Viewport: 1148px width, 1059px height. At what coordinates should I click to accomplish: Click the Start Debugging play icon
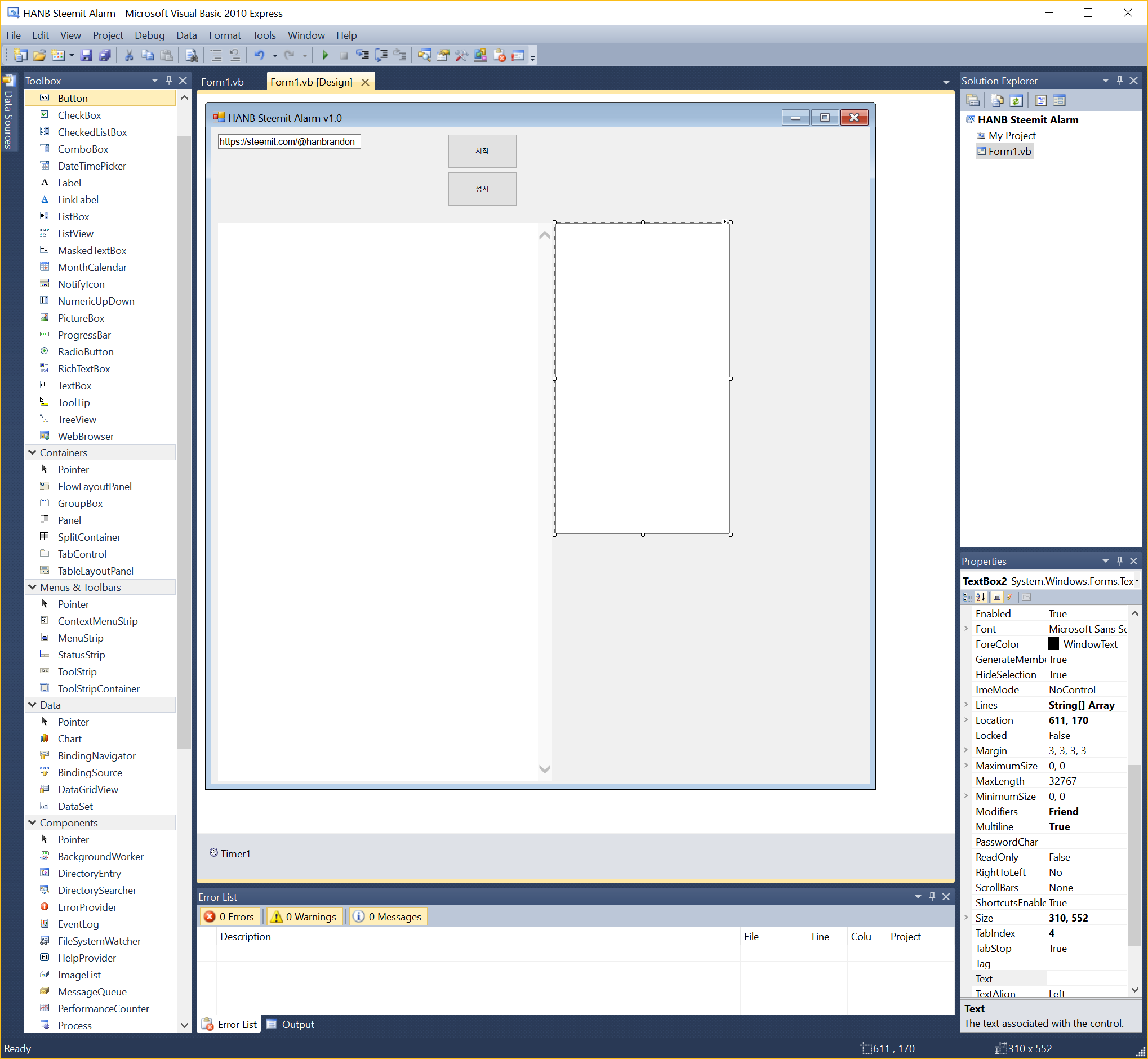click(x=325, y=55)
